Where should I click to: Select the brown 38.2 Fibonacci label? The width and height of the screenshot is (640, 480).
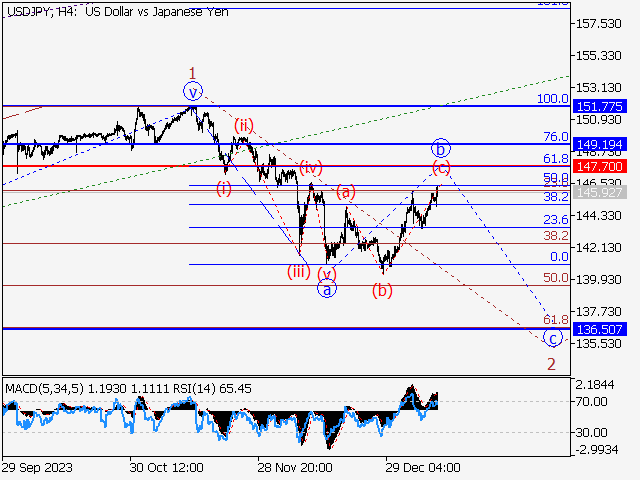click(556, 236)
